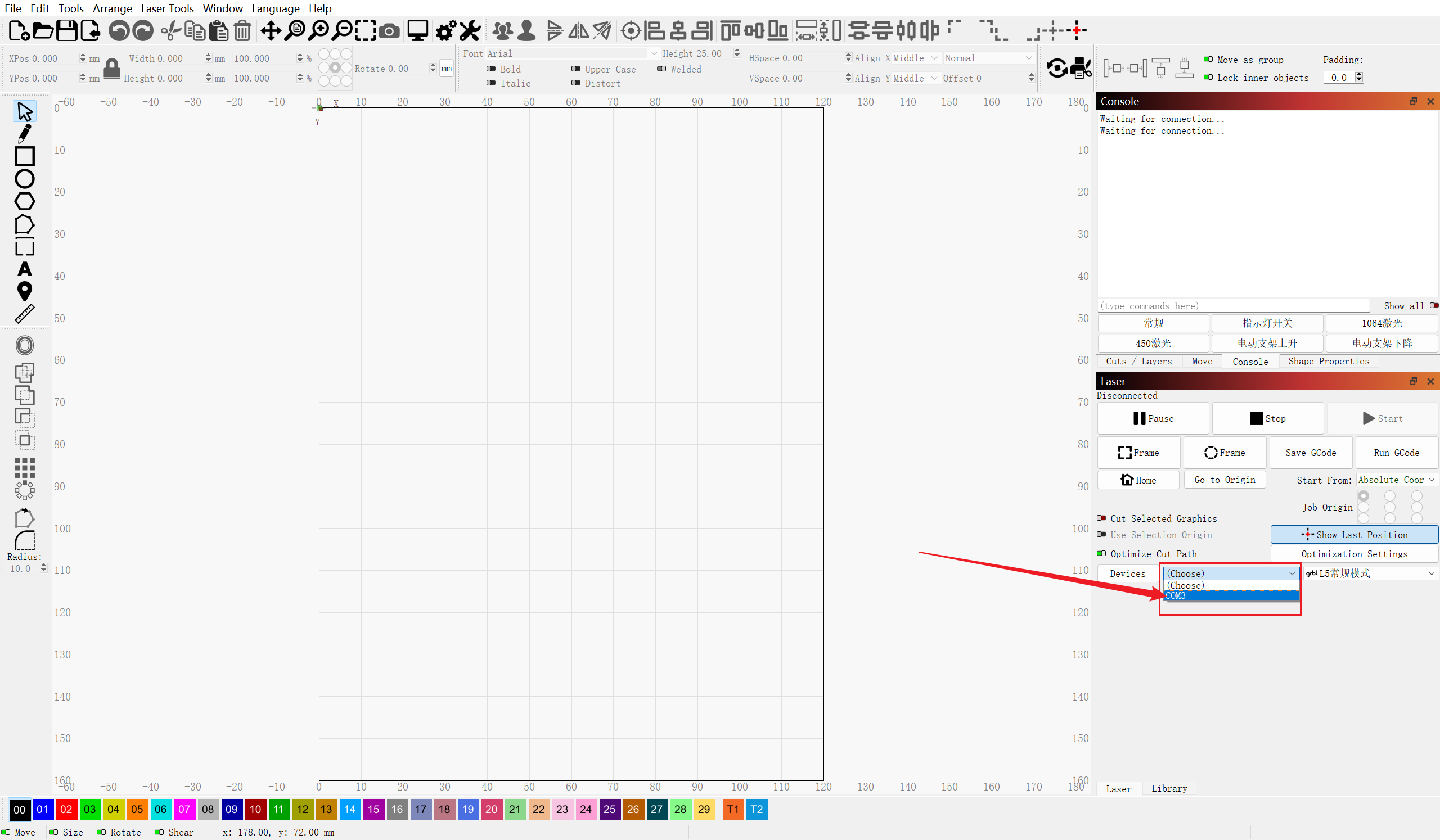Select the Polygon hexagon tool
1440x840 pixels.
[x=25, y=201]
